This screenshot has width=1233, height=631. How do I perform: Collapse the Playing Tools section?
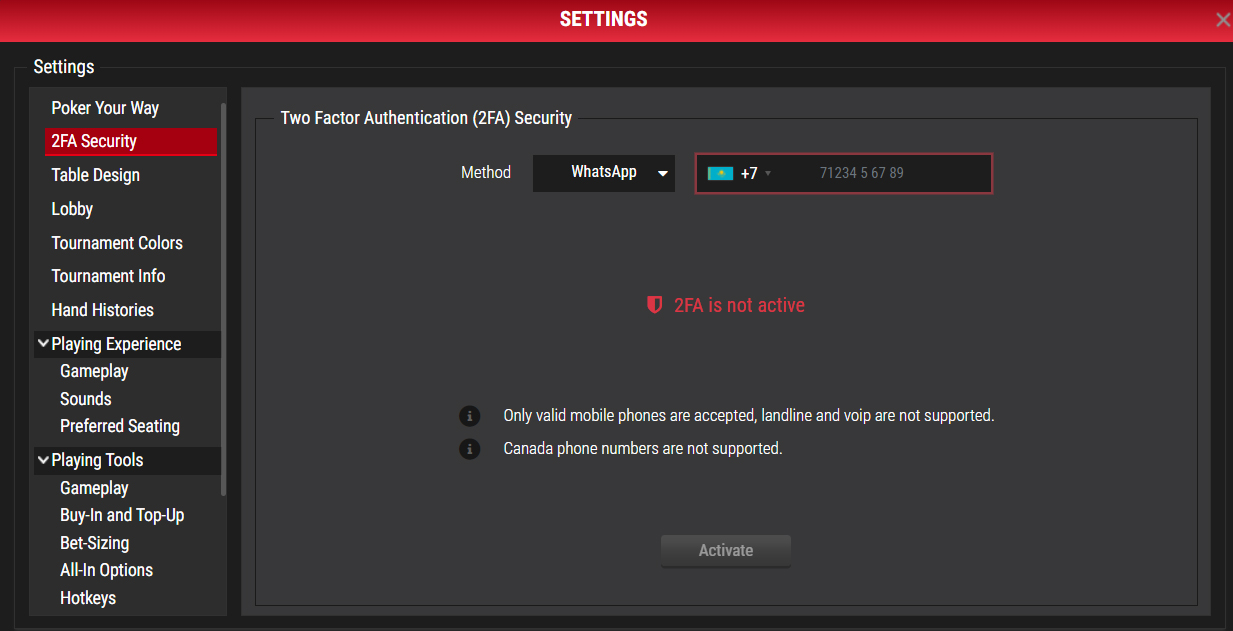pos(43,460)
